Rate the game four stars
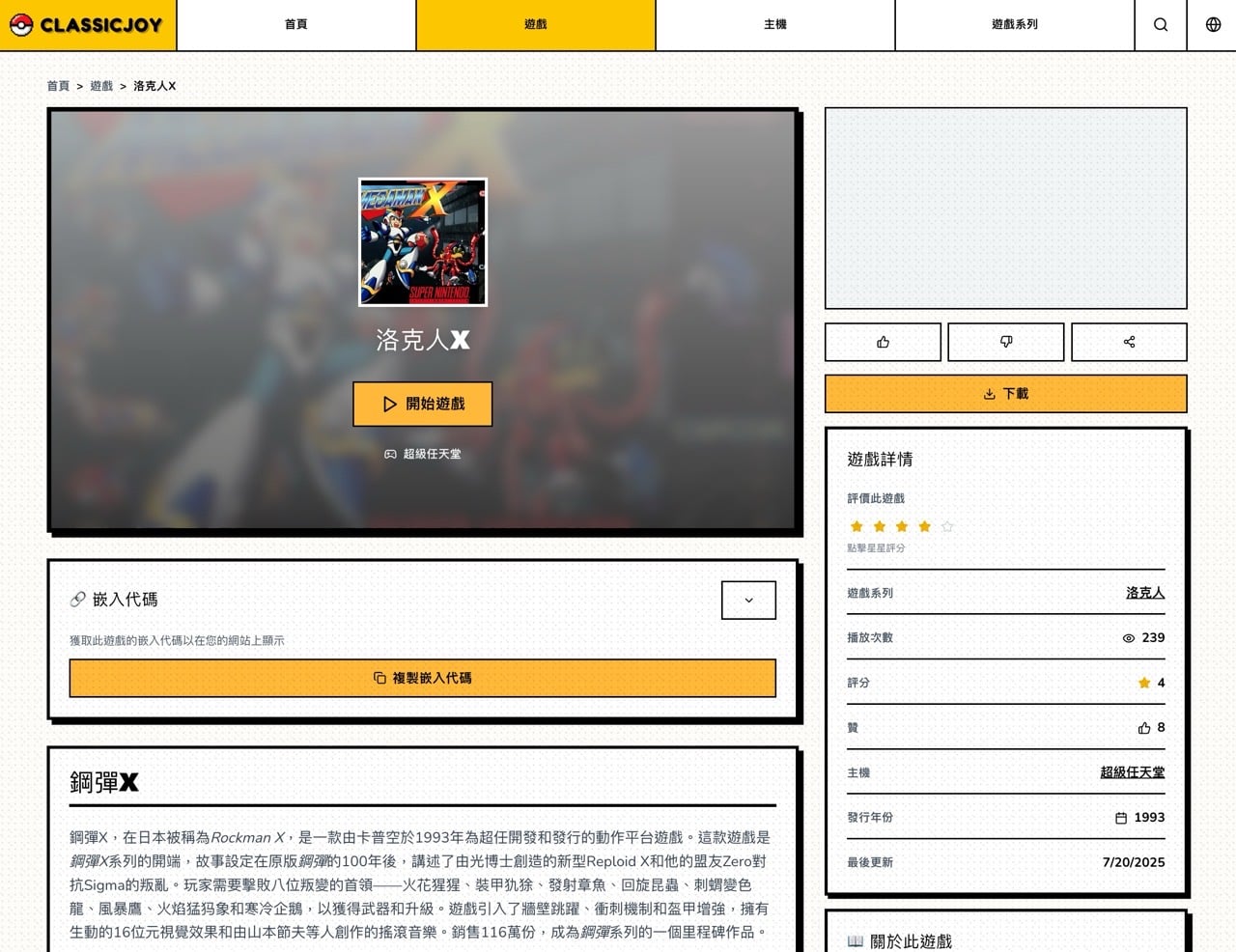 (x=924, y=526)
